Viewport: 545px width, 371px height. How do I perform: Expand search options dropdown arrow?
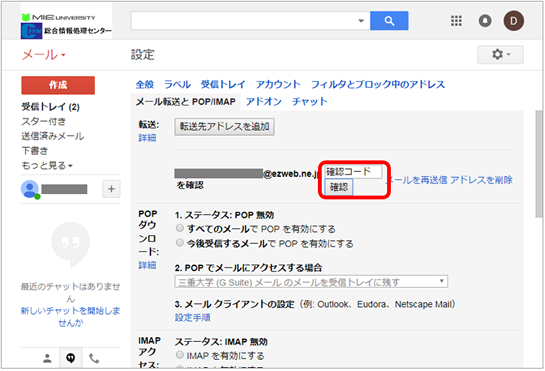tap(361, 21)
